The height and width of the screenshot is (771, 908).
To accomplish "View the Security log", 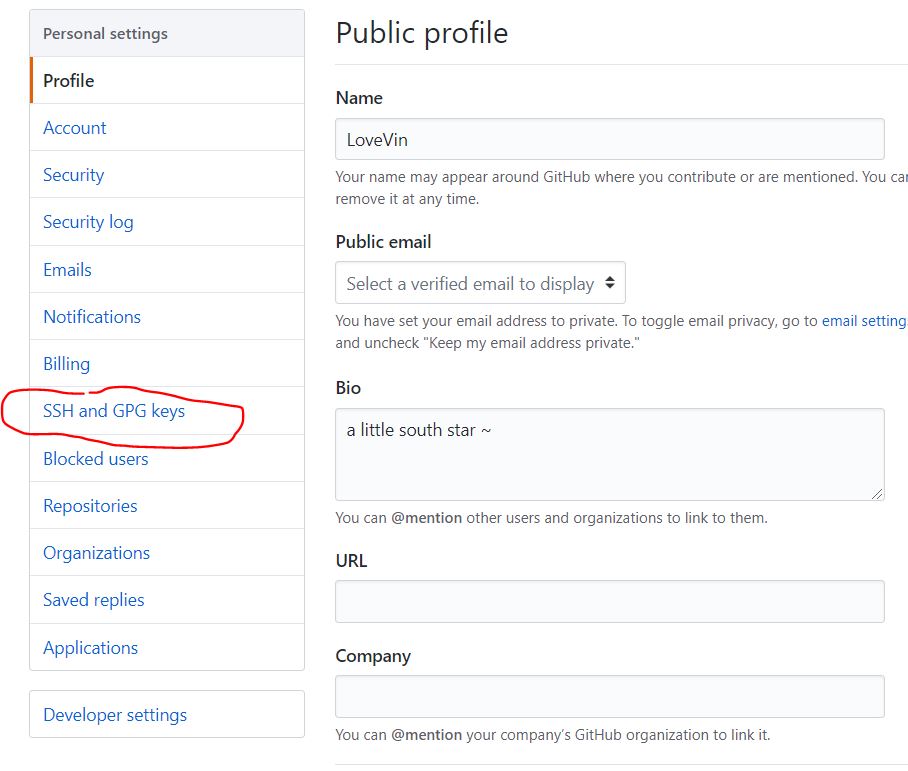I will coord(88,222).
